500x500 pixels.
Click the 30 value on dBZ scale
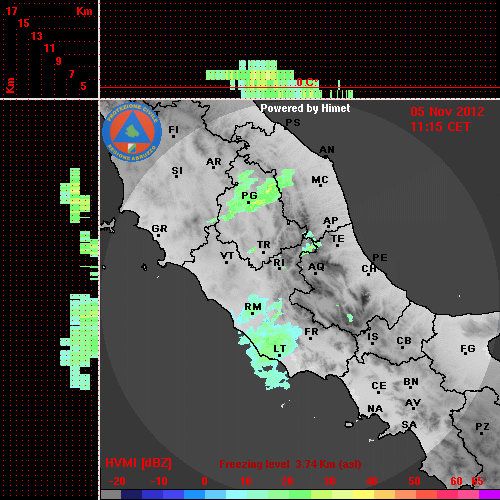pyautogui.click(x=330, y=481)
